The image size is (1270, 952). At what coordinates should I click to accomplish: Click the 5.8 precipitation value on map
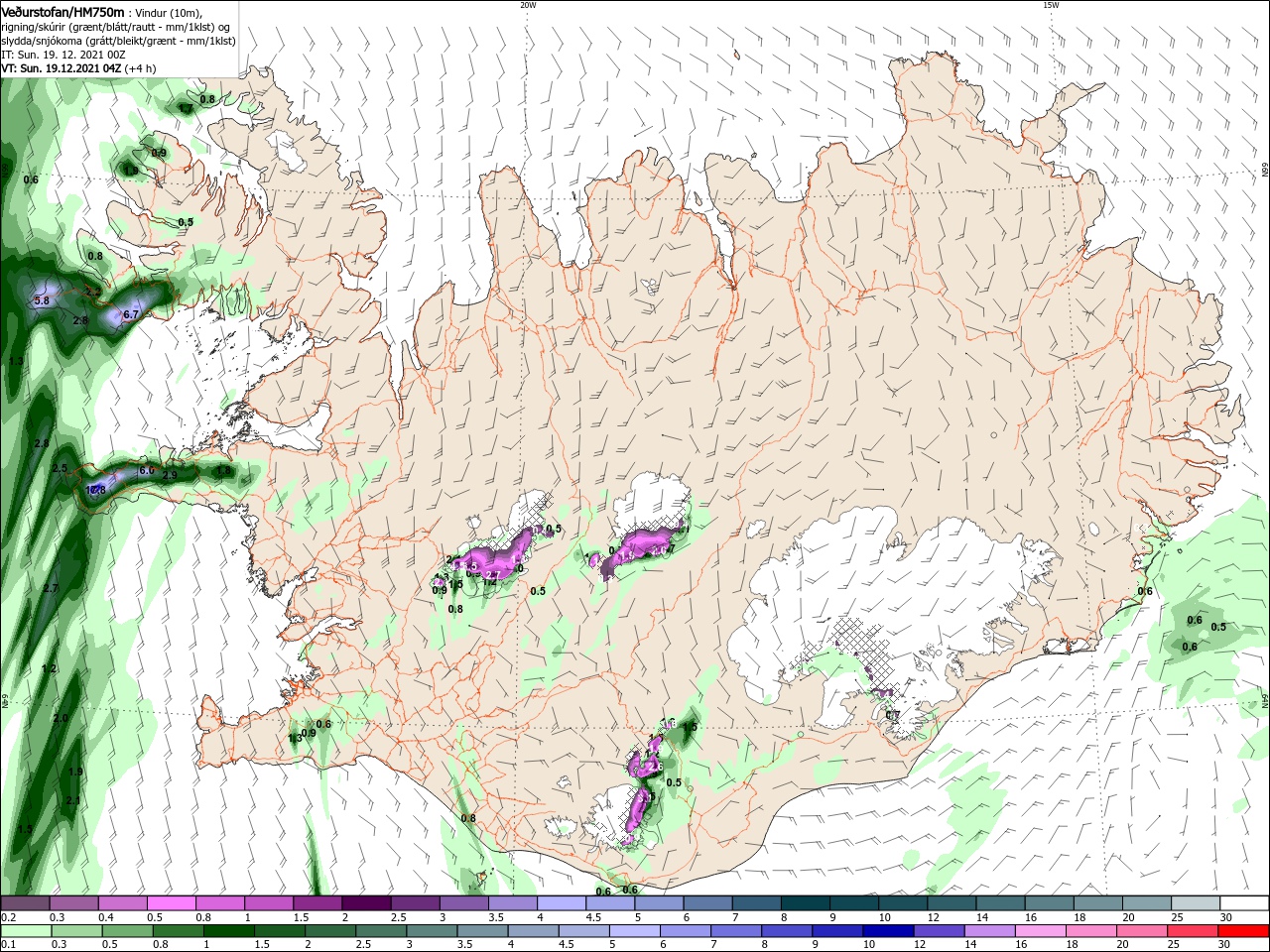42,300
